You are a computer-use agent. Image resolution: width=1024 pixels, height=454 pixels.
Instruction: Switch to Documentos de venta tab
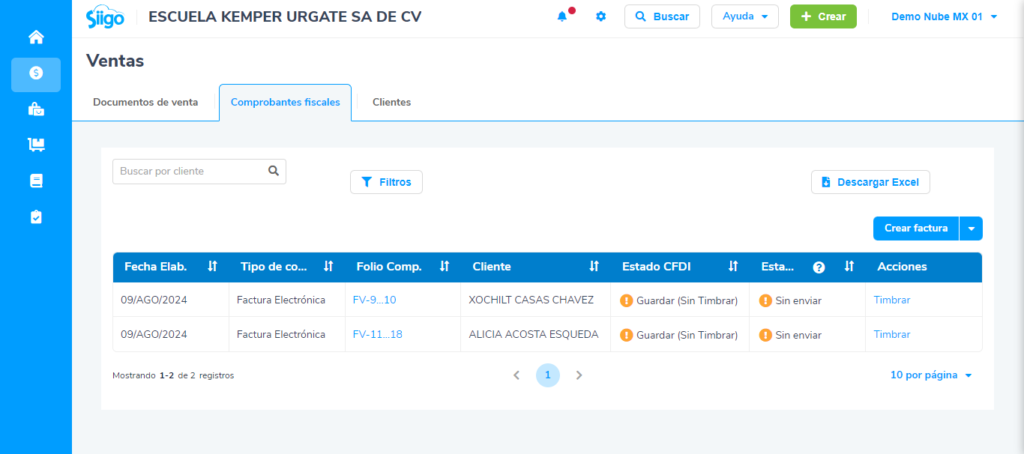[145, 102]
